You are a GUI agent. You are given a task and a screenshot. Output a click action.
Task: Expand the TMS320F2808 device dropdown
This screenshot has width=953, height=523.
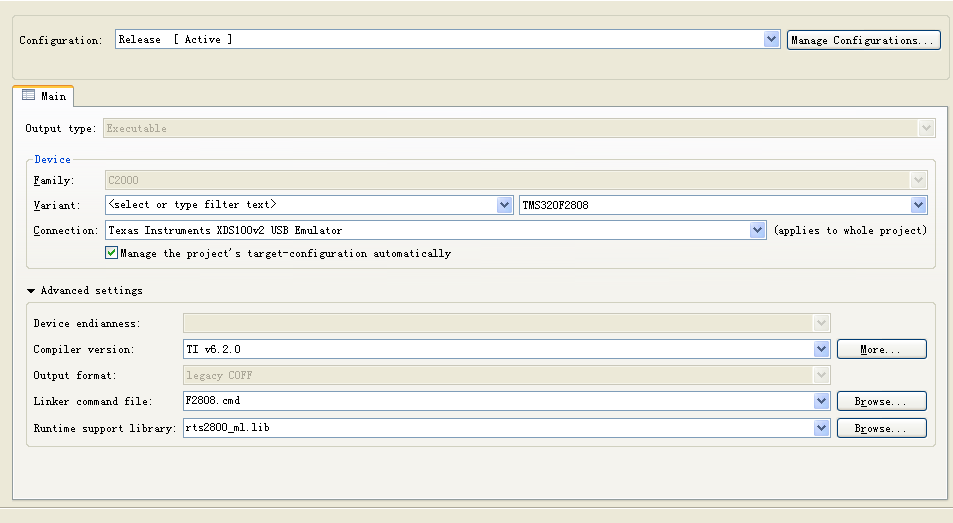918,205
